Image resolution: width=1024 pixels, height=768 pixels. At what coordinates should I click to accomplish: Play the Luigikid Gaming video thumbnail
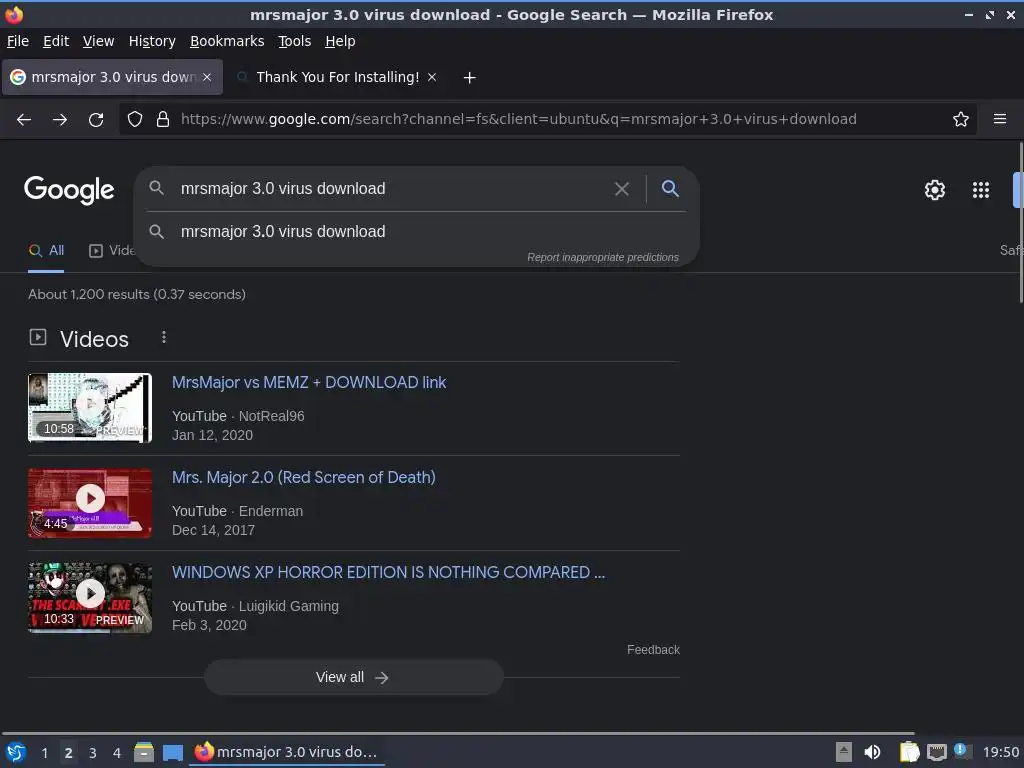[x=90, y=598]
